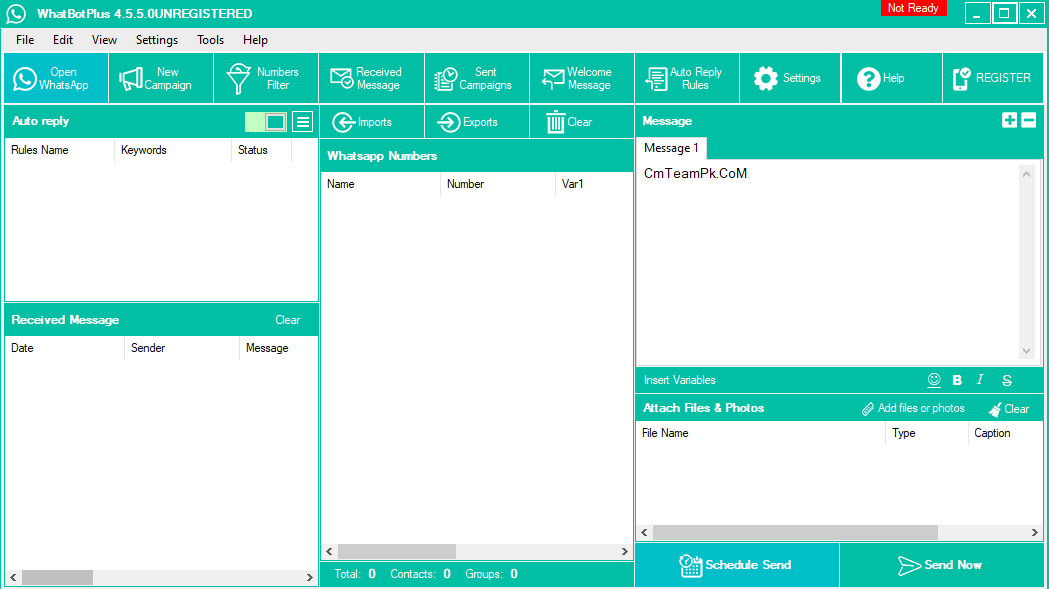
Task: Click the Type column header
Action: tap(927, 433)
